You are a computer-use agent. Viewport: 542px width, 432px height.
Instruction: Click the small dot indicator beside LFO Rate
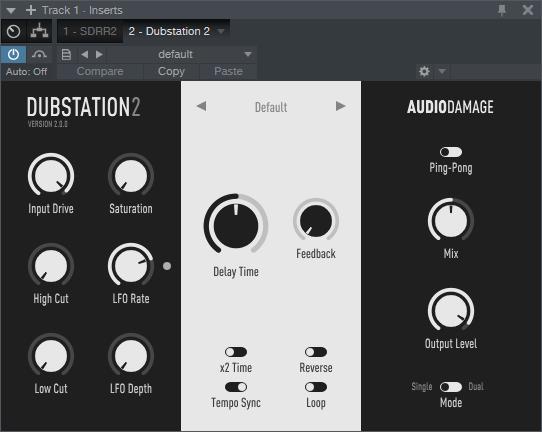click(x=167, y=266)
